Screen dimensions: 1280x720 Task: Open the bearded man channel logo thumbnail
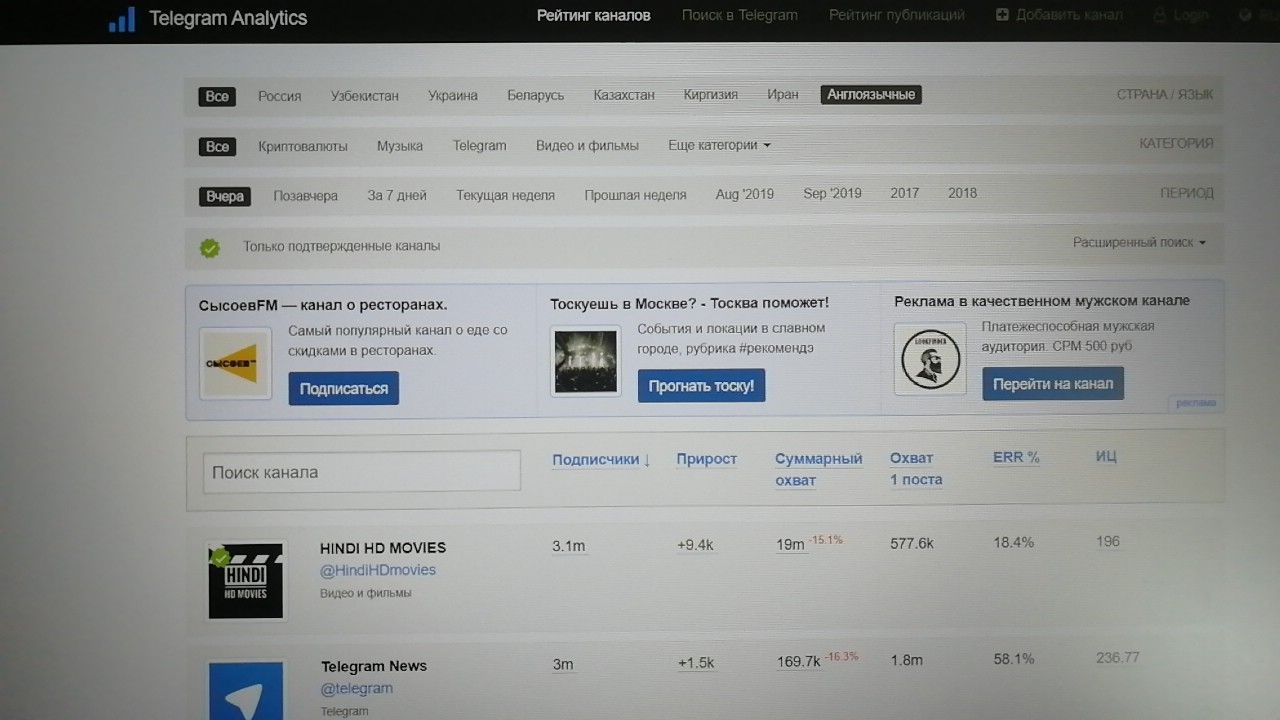930,358
